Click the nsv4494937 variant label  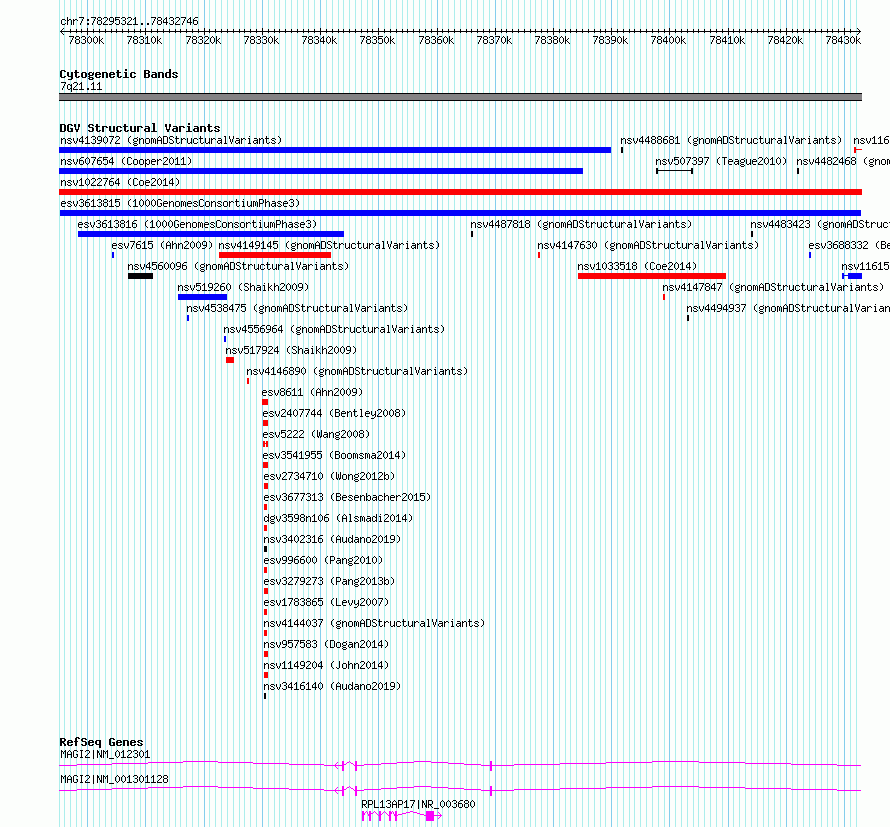tap(788, 308)
